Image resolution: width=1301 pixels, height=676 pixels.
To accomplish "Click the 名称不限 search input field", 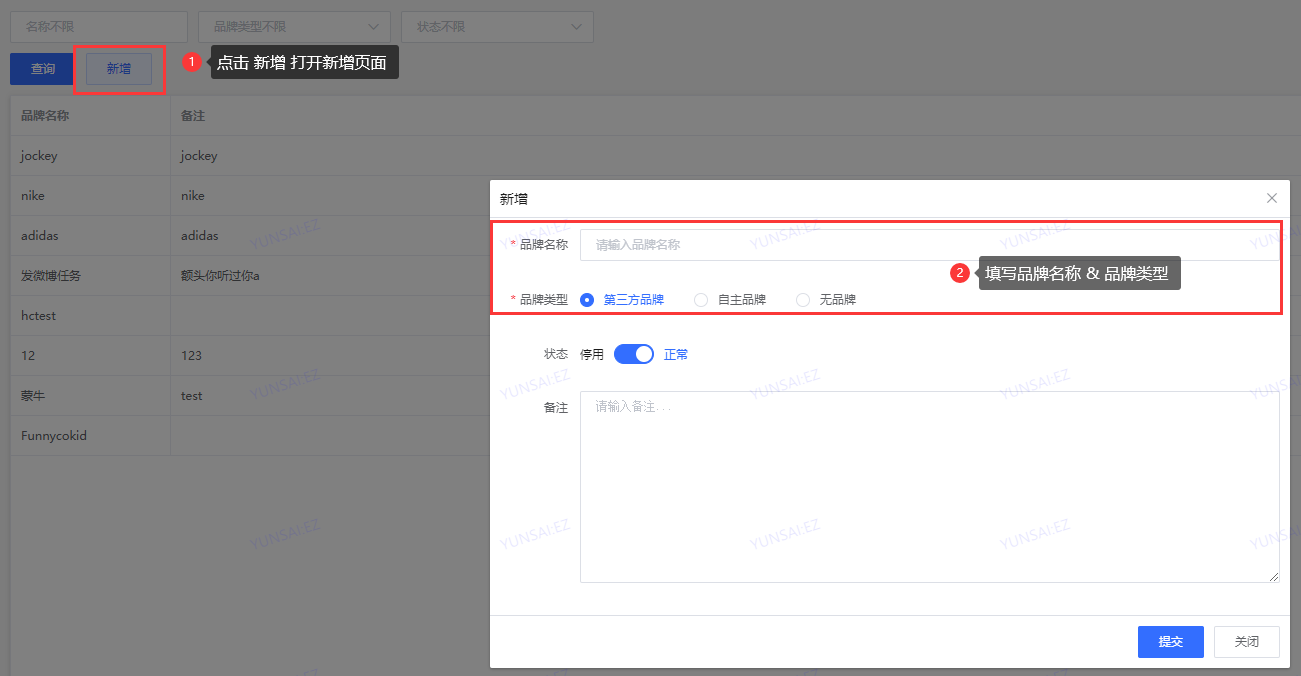I will (x=99, y=27).
